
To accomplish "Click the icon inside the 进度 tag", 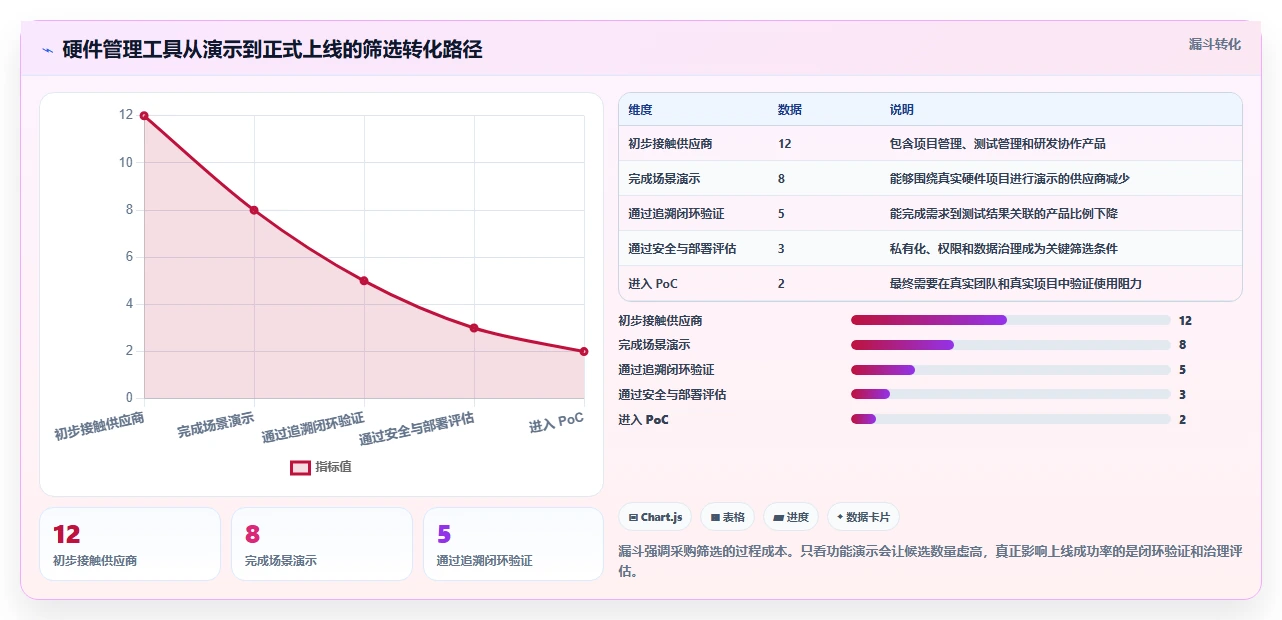I will coord(779,518).
